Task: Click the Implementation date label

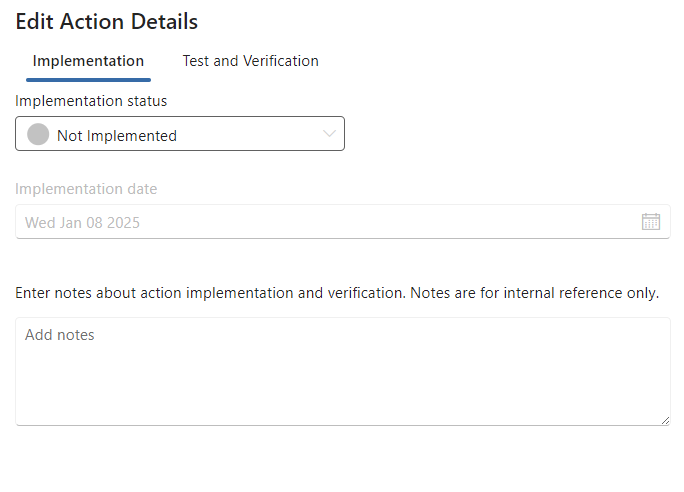Action: (x=86, y=189)
